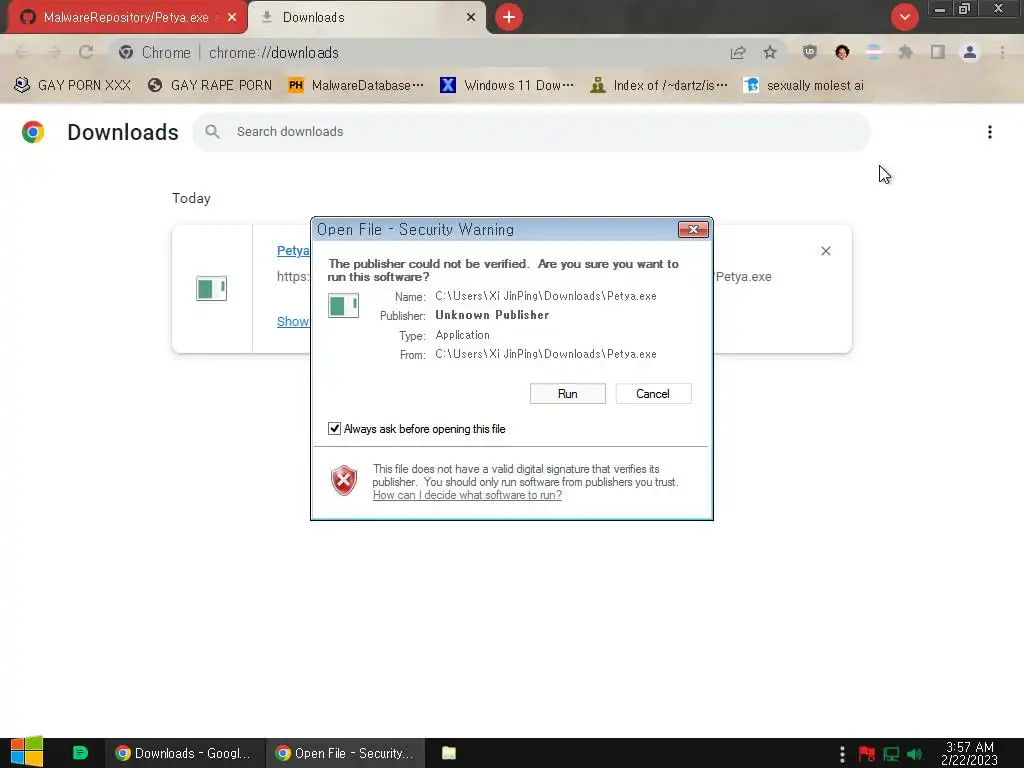Remove the Petya.exe download from the list
The height and width of the screenshot is (768, 1024).
(825, 251)
